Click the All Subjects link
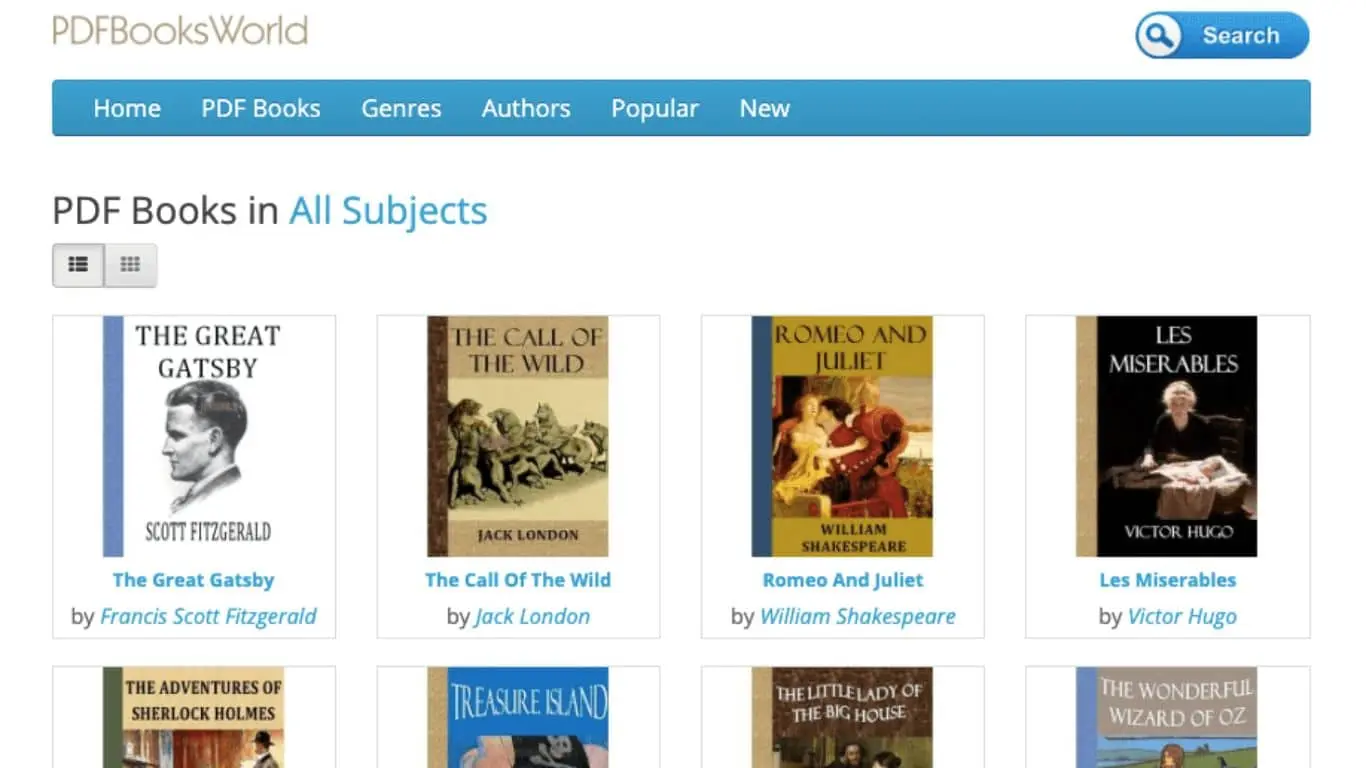Screen dimensions: 1366x768 tap(388, 210)
